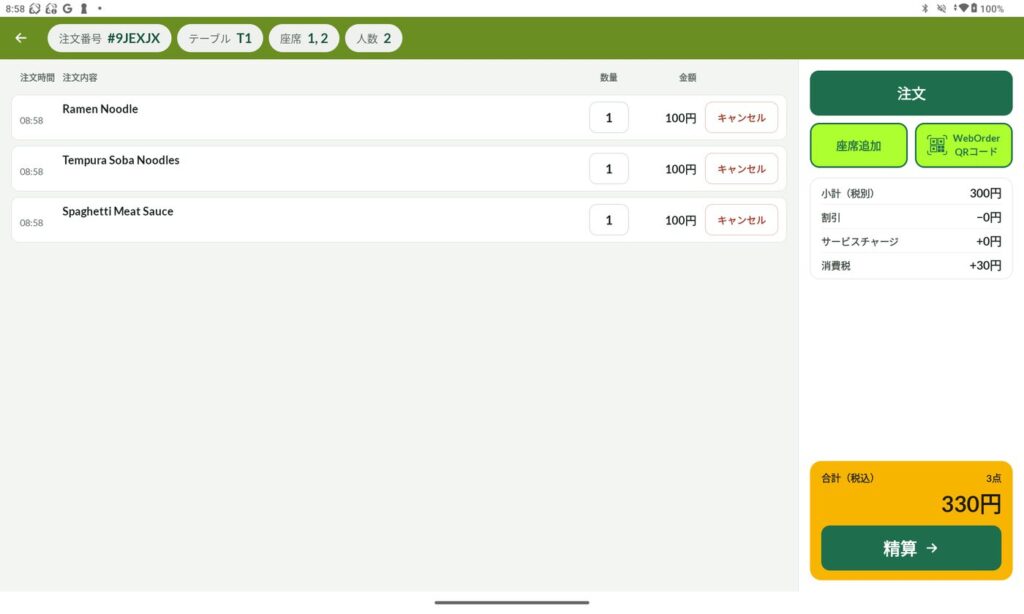
Task: Tap the order number #9JEXJX chip
Action: click(109, 38)
